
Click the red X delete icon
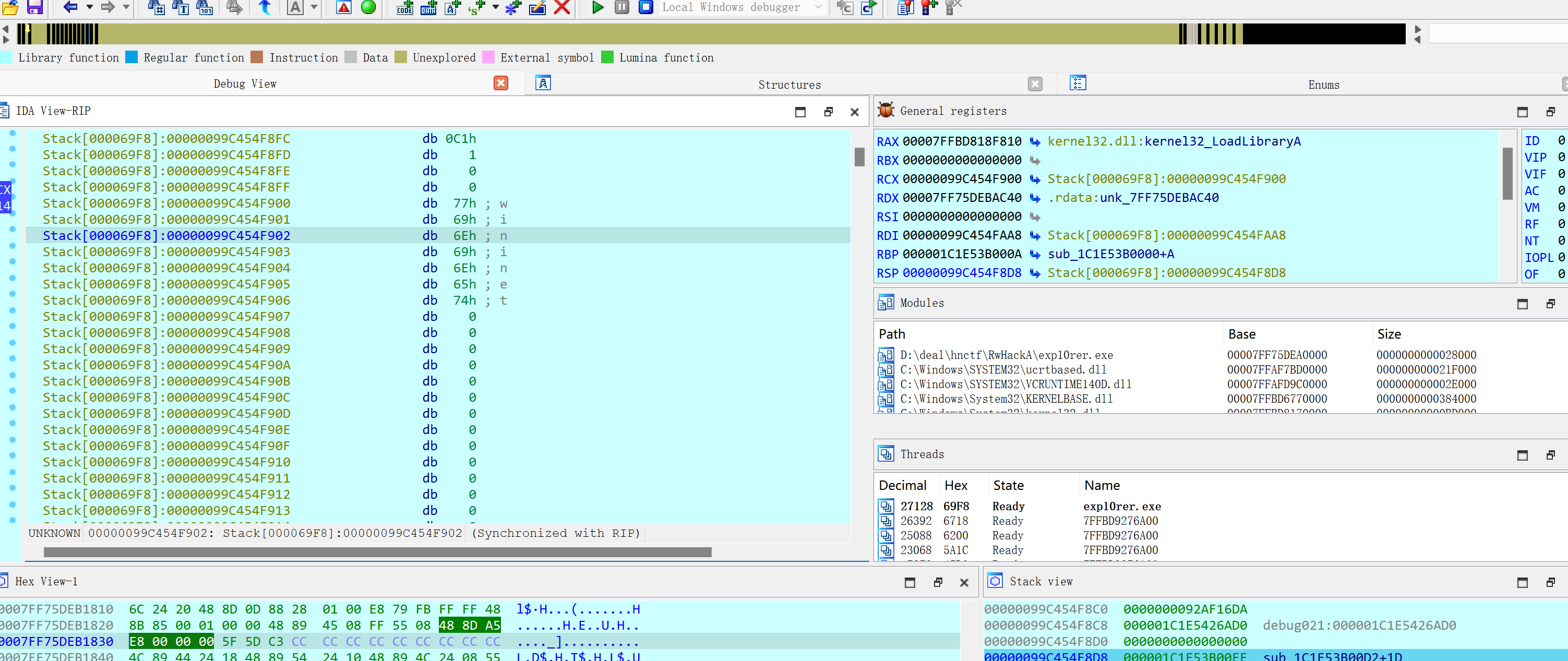(562, 7)
